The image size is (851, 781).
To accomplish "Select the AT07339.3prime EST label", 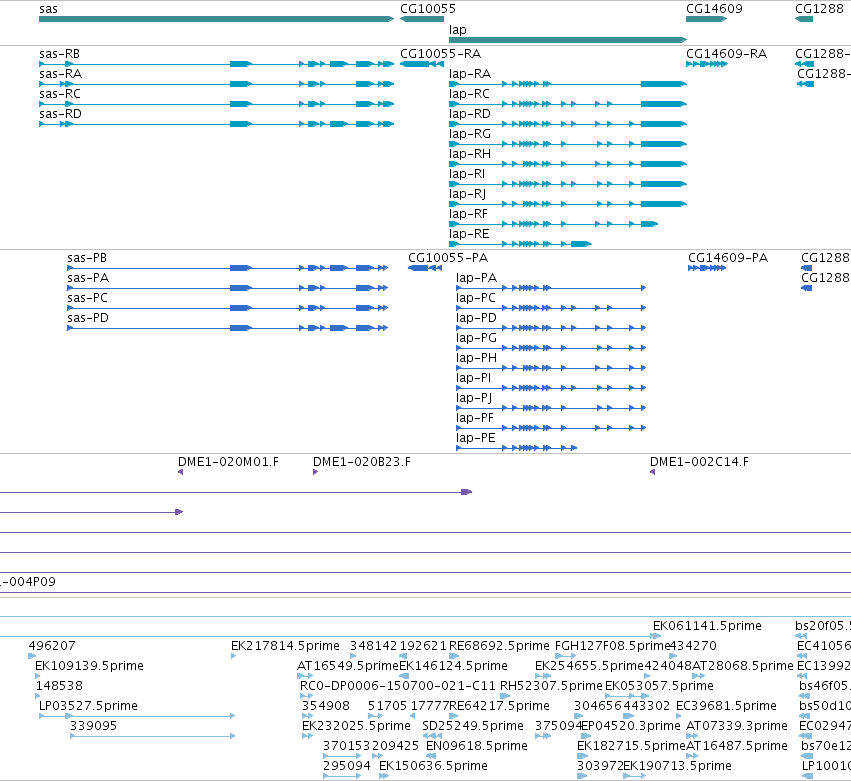I will click(736, 726).
